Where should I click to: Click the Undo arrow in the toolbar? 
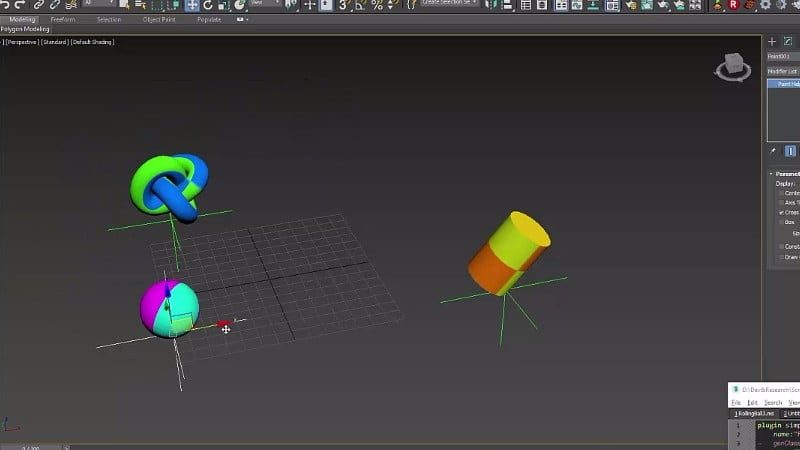pyautogui.click(x=7, y=5)
